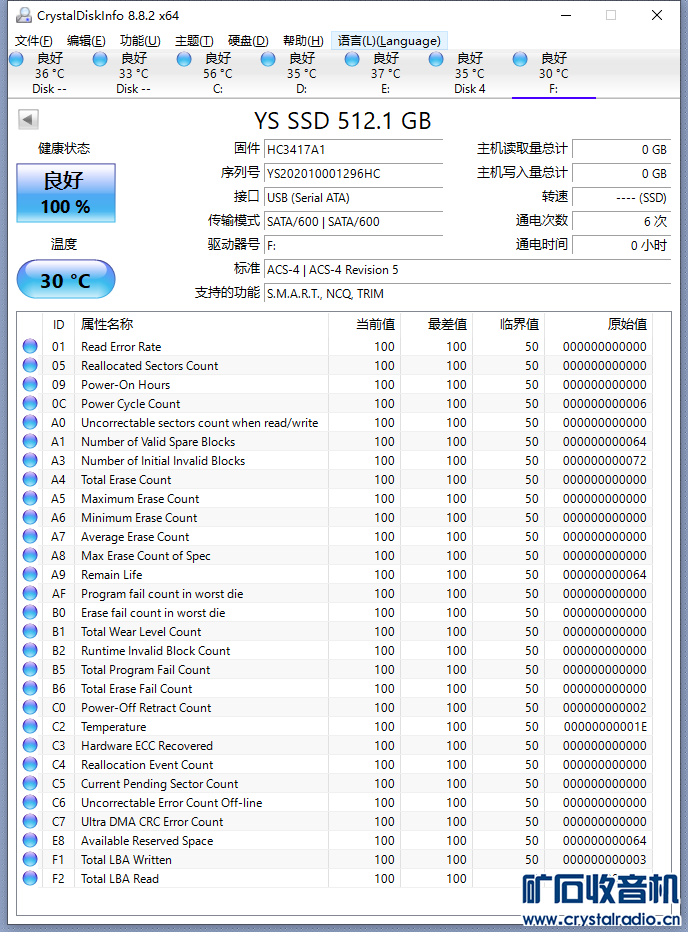Screen dimensions: 688x932
Task: Click the status icon for Minimum Erase Count
Action: pyautogui.click(x=30, y=517)
